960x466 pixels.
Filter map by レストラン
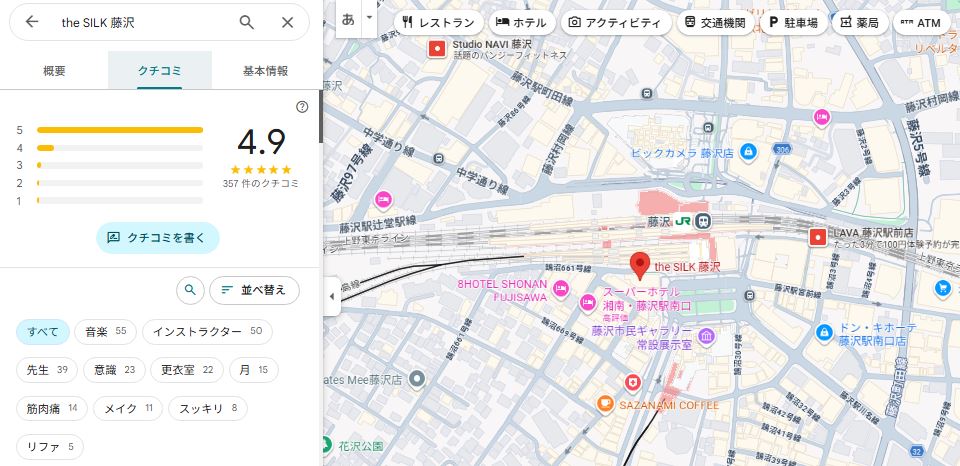(x=438, y=22)
